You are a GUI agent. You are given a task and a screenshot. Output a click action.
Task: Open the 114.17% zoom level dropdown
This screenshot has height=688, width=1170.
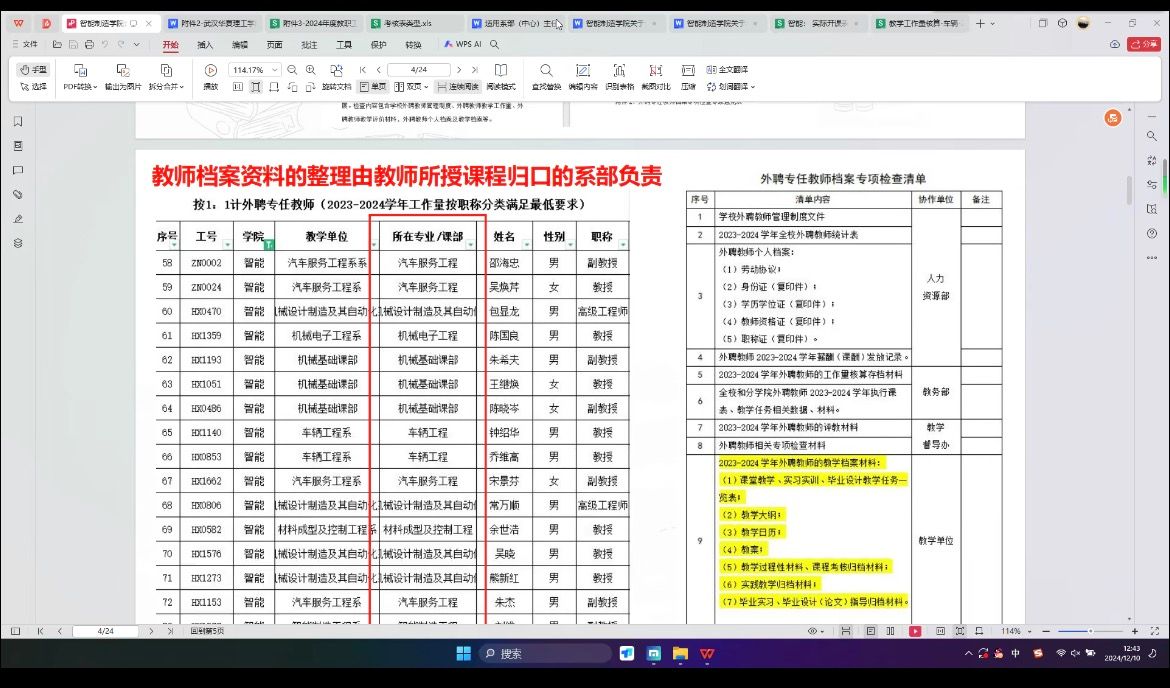276,71
